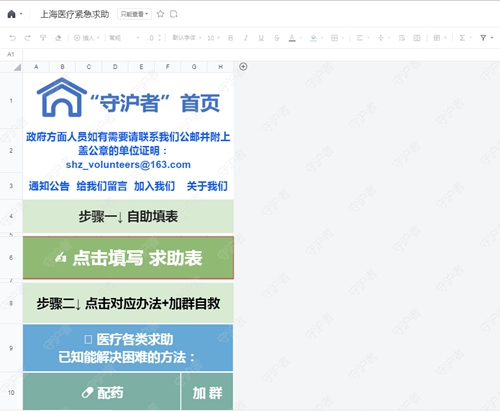500x411 pixels.
Task: Click the folder icon beside the star
Action: click(173, 14)
